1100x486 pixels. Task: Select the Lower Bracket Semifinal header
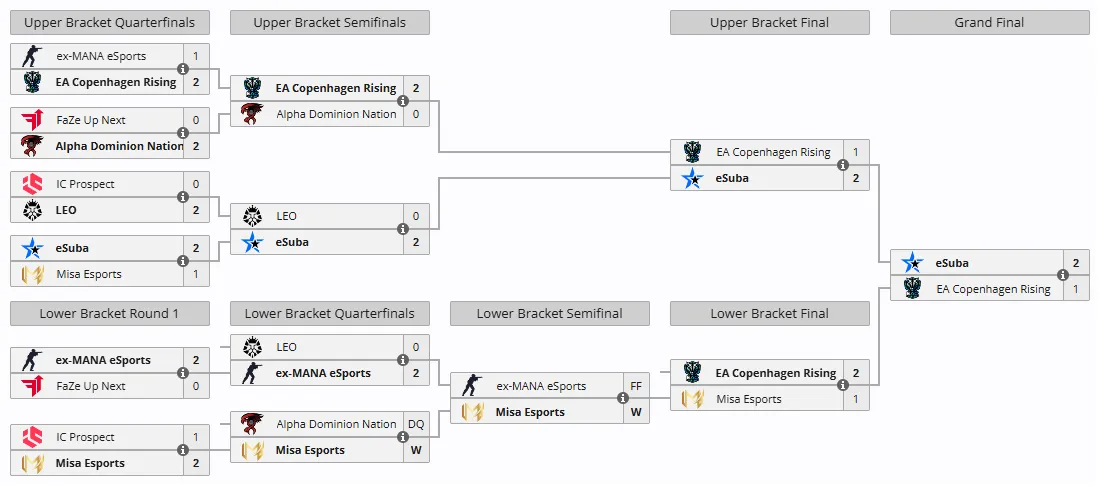[549, 313]
